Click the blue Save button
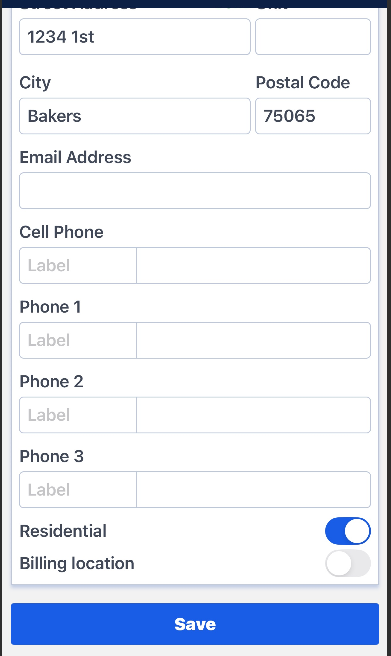 coord(195,624)
